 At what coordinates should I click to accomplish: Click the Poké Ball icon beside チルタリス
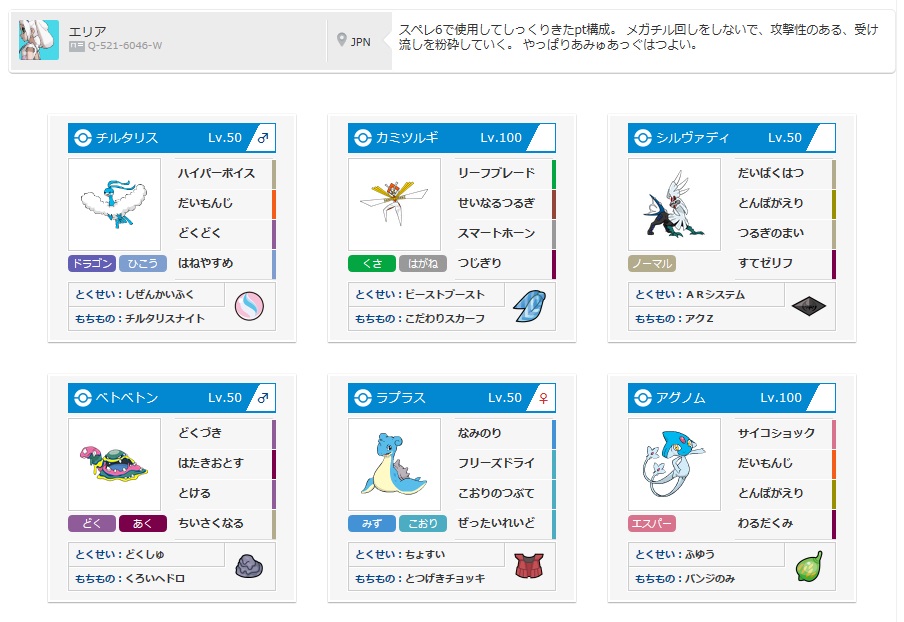point(83,138)
